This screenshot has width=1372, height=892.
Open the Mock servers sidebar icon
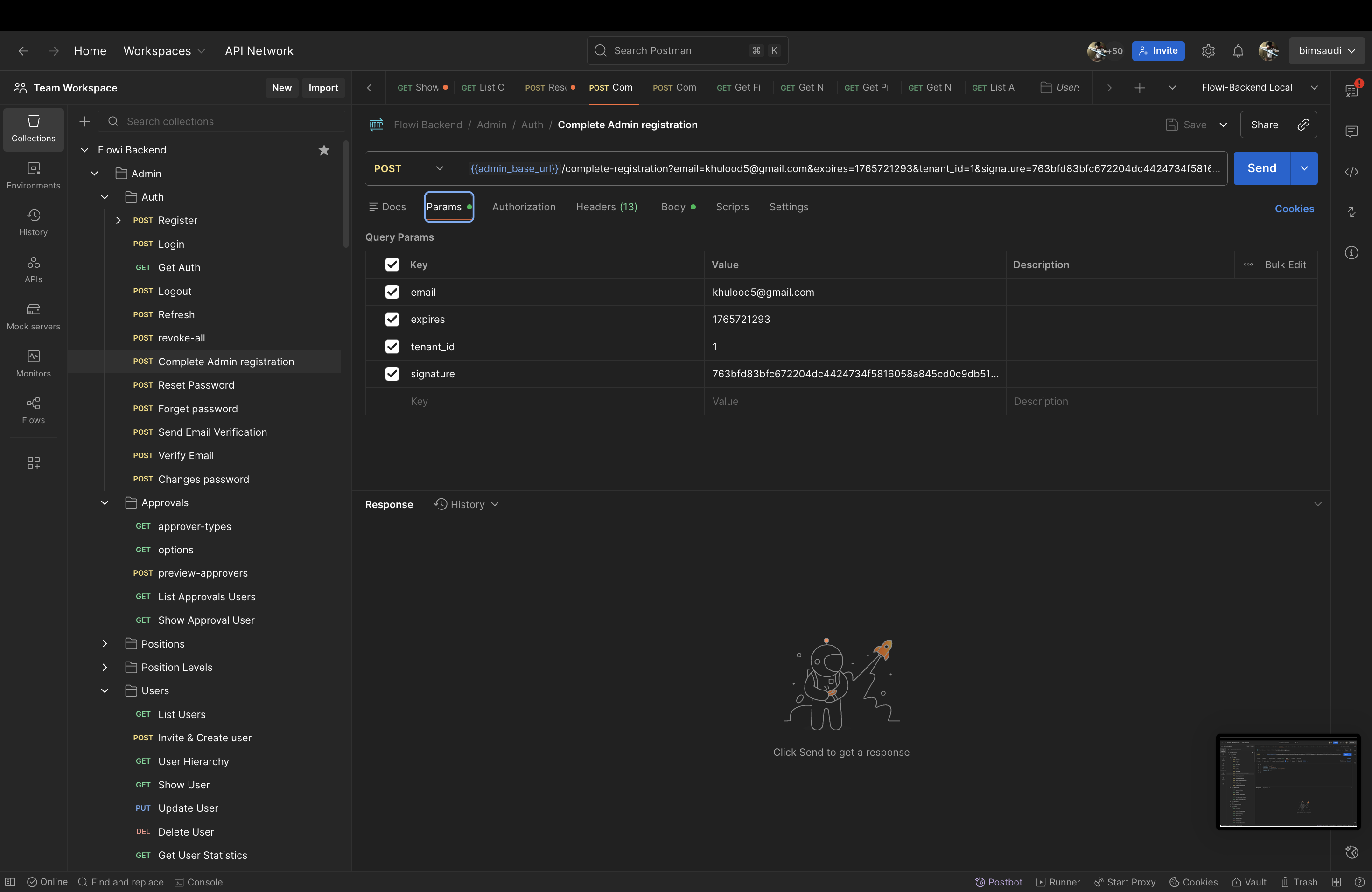click(x=34, y=316)
